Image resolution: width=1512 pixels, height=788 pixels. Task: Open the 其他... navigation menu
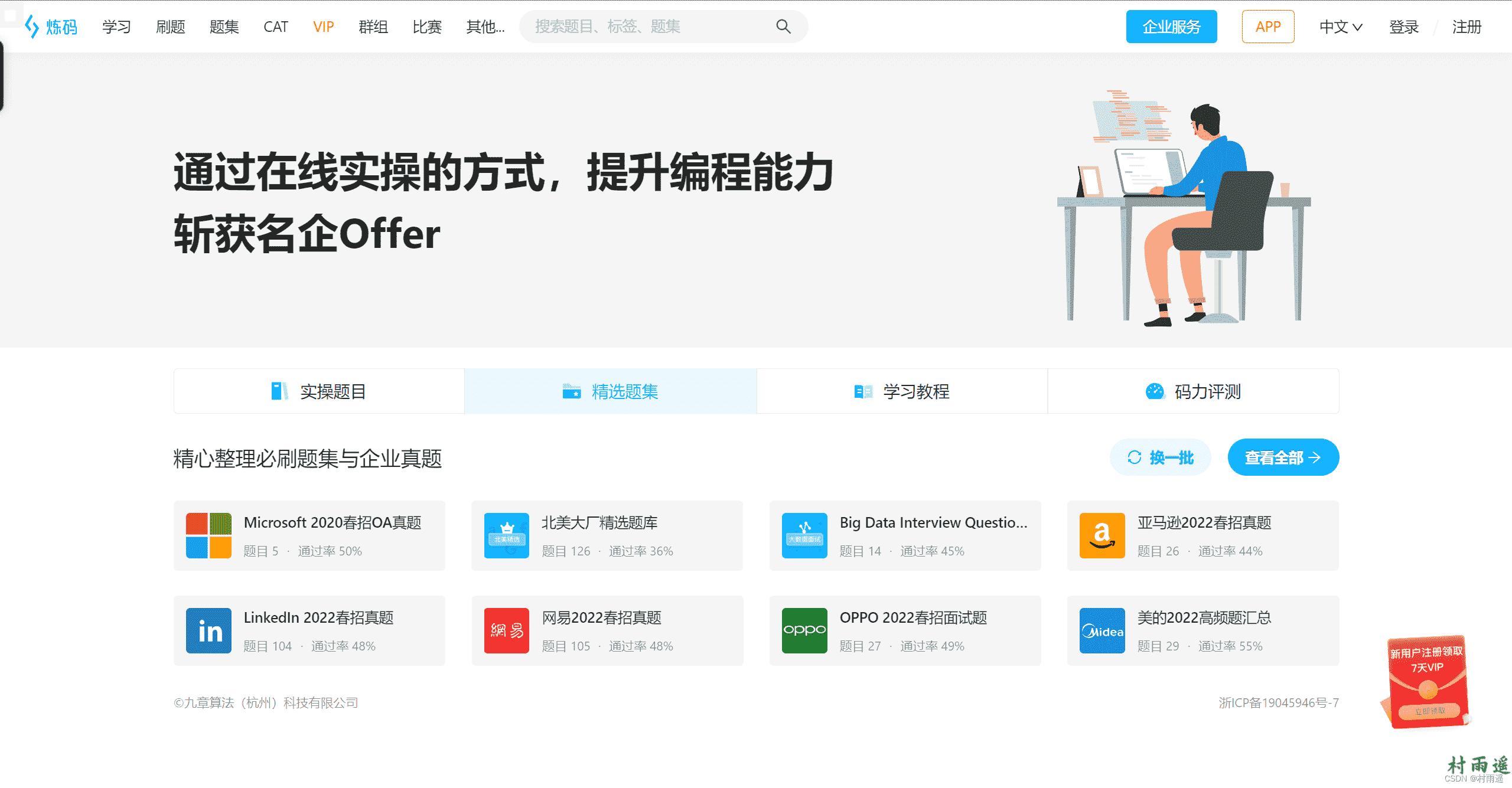pos(485,27)
